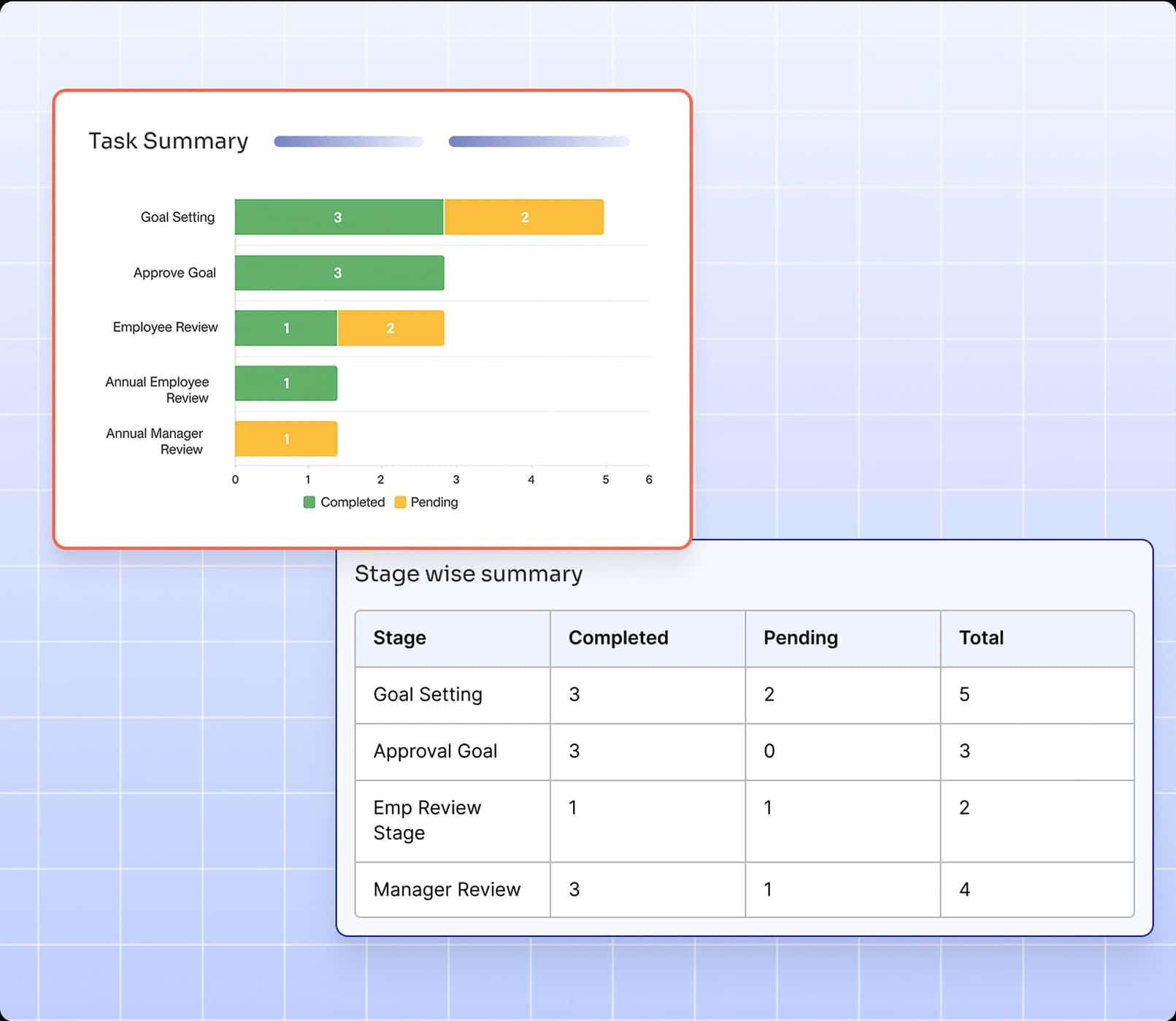Click the green Completed legend marker
Viewport: 1176px width, 1021px height.
point(309,502)
